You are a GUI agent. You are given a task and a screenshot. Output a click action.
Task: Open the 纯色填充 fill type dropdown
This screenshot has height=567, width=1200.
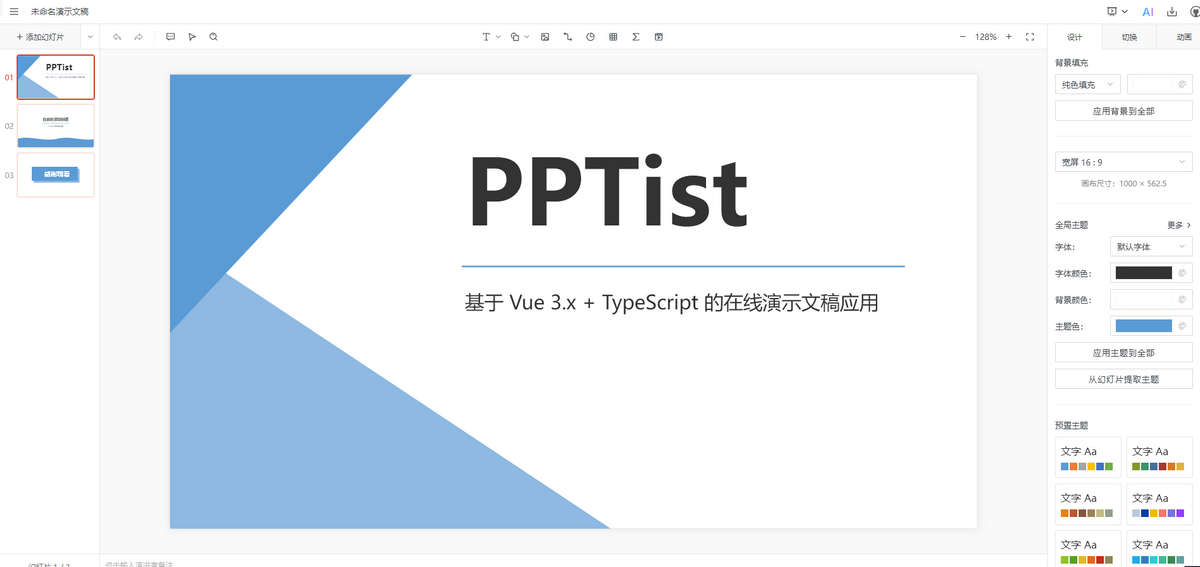[x=1088, y=85]
